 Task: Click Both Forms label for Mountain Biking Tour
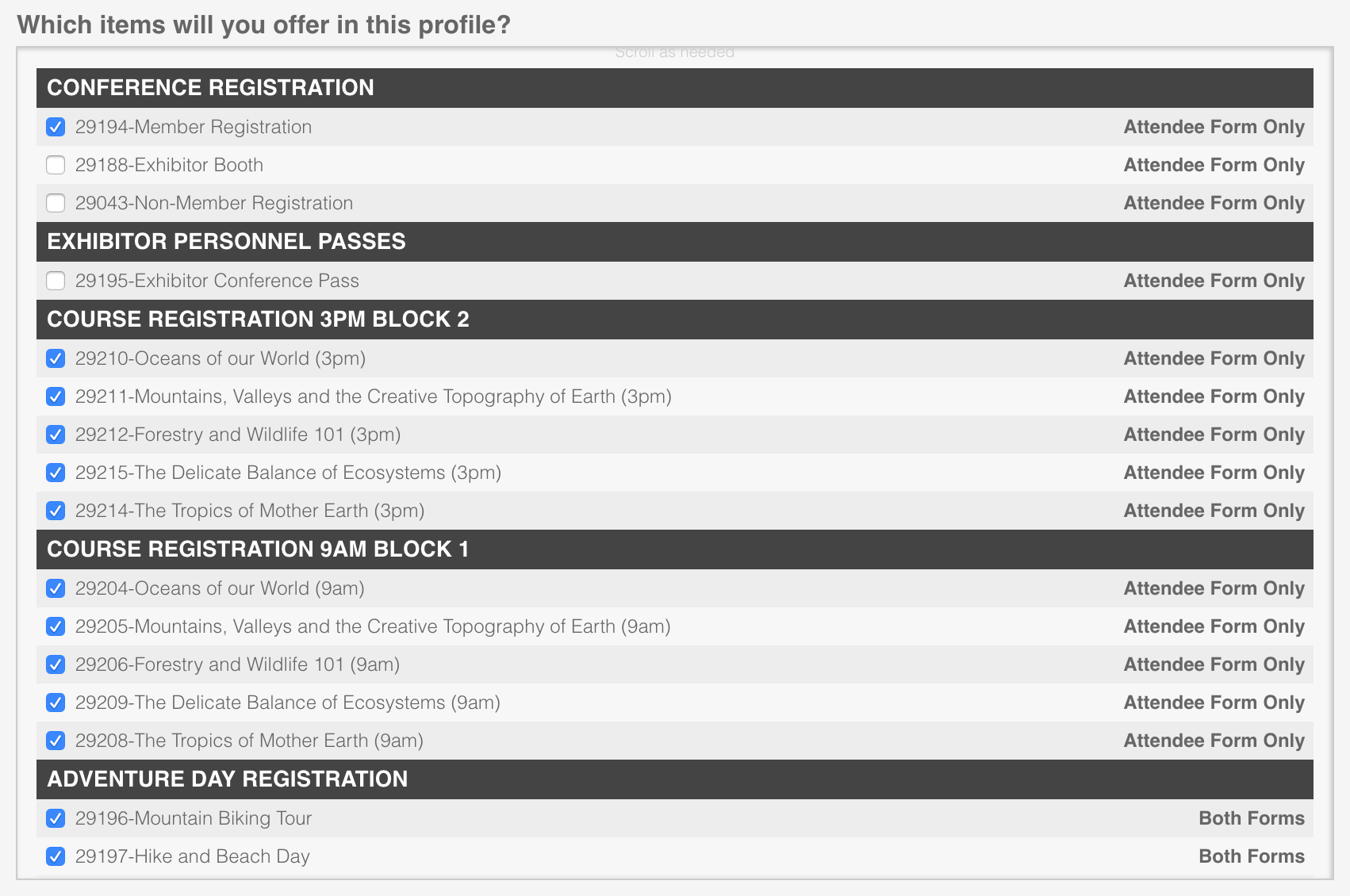click(x=1252, y=818)
